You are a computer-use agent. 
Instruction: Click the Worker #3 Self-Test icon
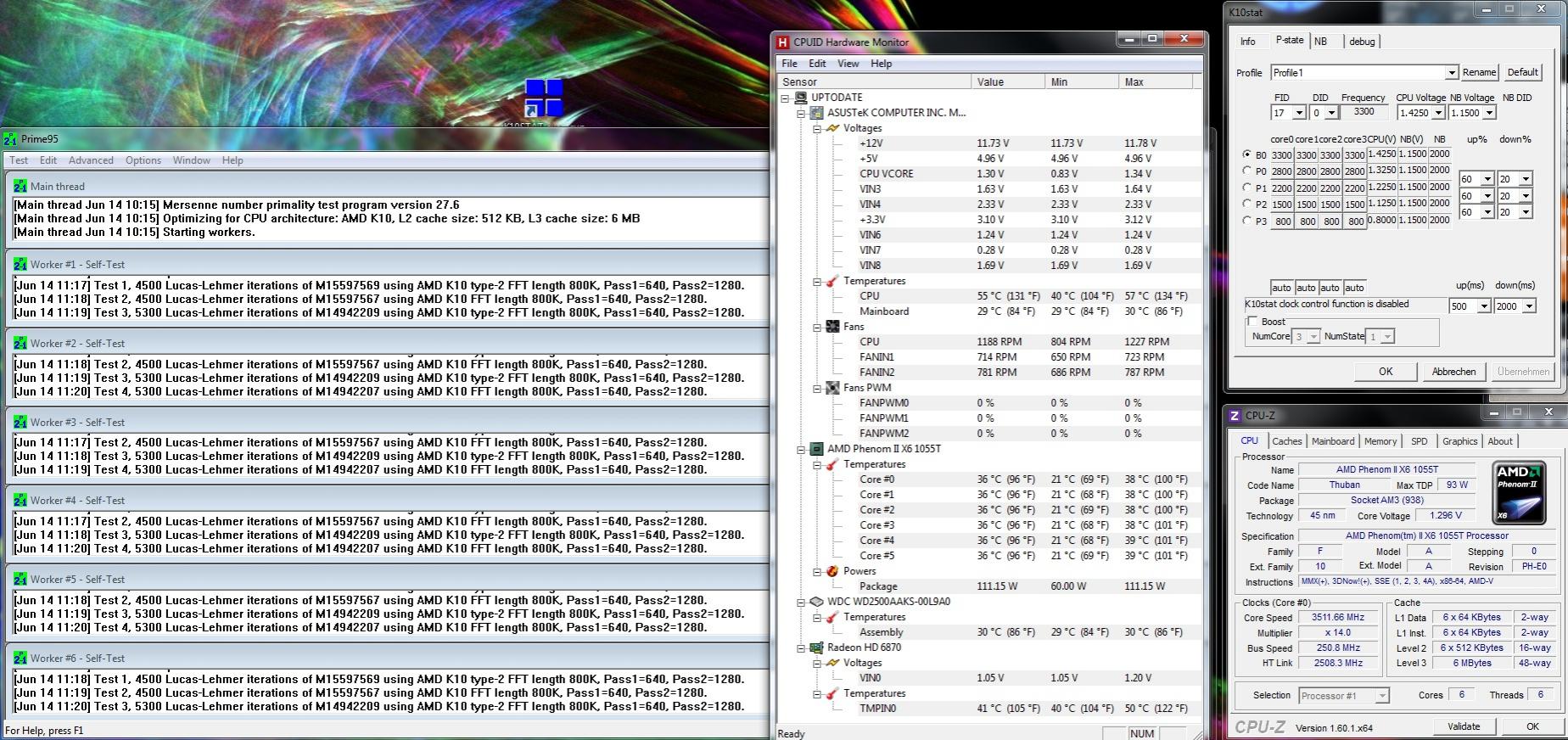pos(20,422)
